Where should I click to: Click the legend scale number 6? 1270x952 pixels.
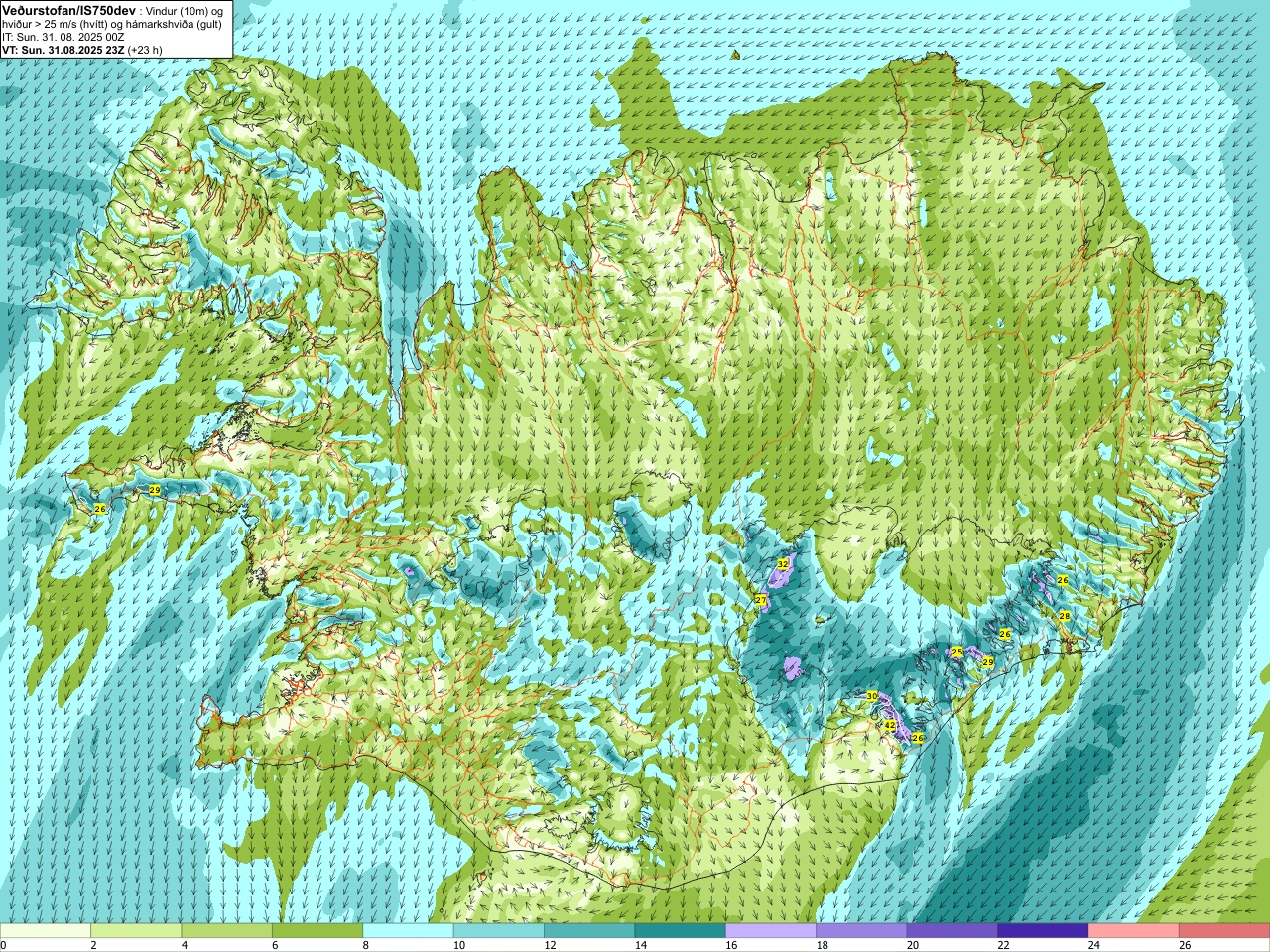(275, 945)
